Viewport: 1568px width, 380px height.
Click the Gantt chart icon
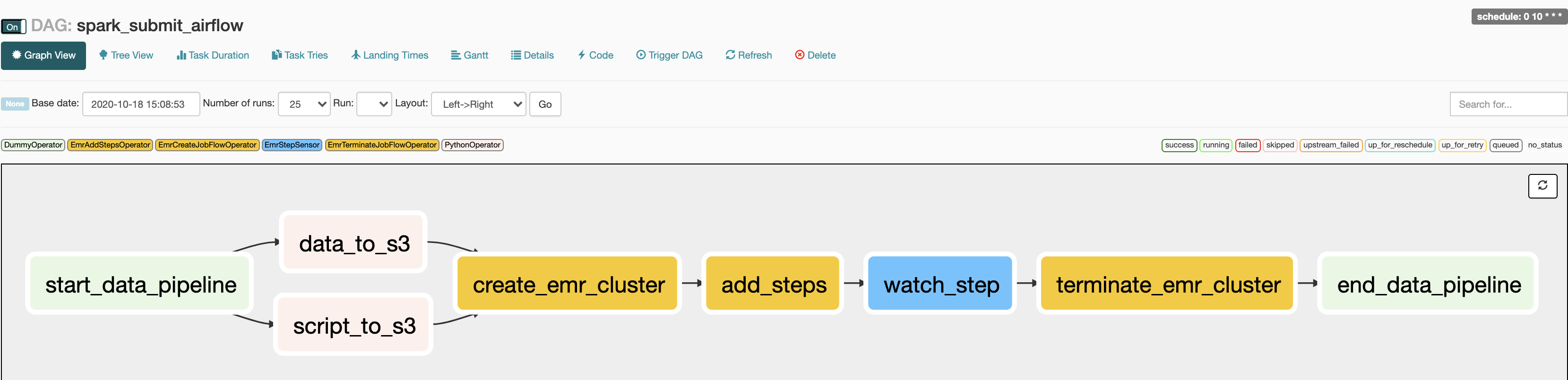[x=455, y=55]
